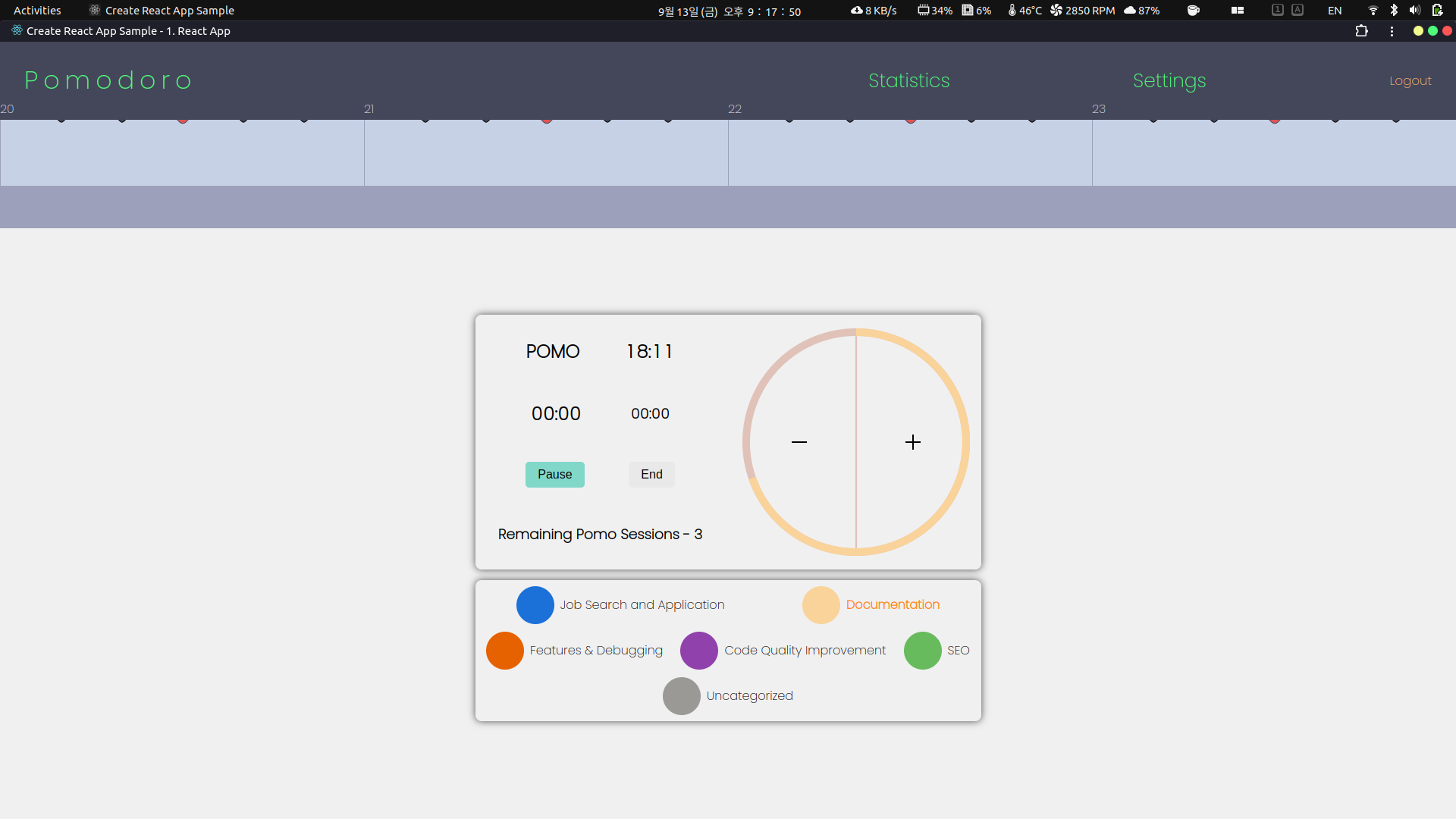Open the Statistics page
The image size is (1456, 819).
[x=908, y=80]
